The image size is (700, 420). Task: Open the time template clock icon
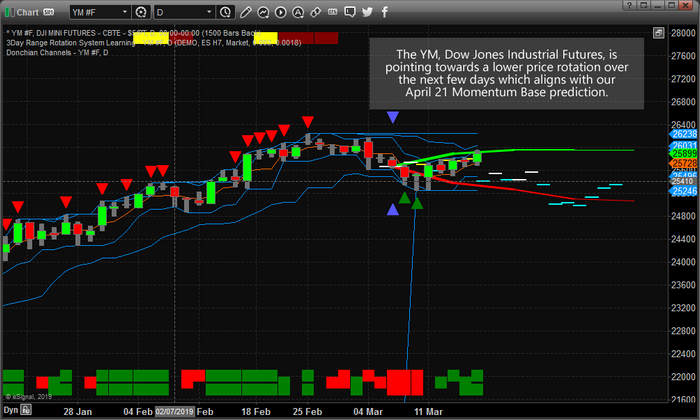[x=225, y=12]
